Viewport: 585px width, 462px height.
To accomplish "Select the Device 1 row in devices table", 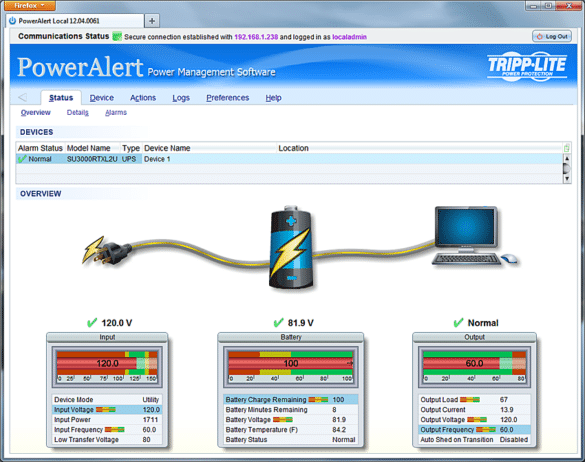I will click(x=289, y=159).
